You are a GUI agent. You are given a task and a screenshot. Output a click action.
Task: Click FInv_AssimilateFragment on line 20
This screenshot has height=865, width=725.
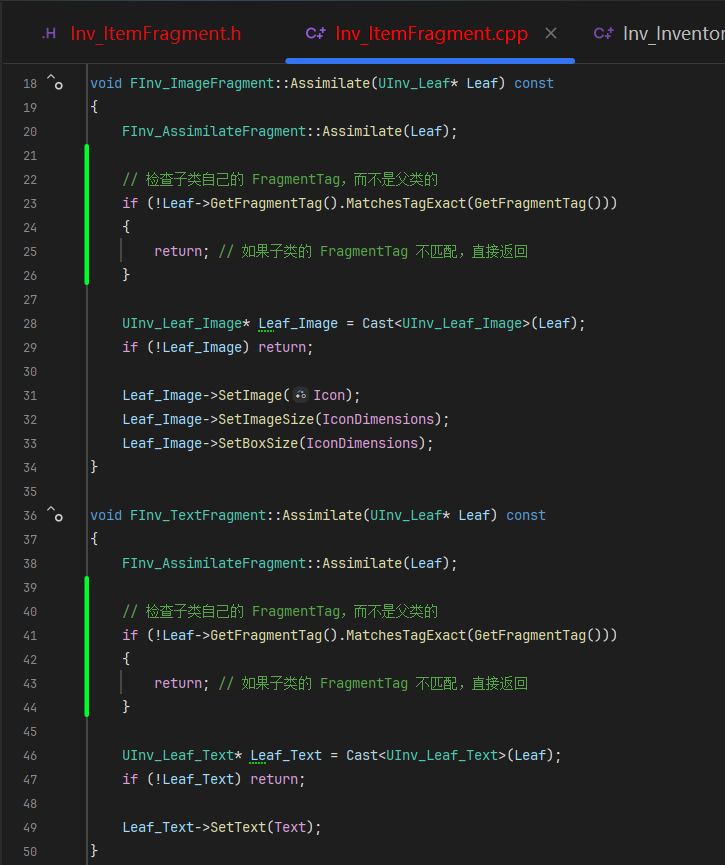click(214, 131)
